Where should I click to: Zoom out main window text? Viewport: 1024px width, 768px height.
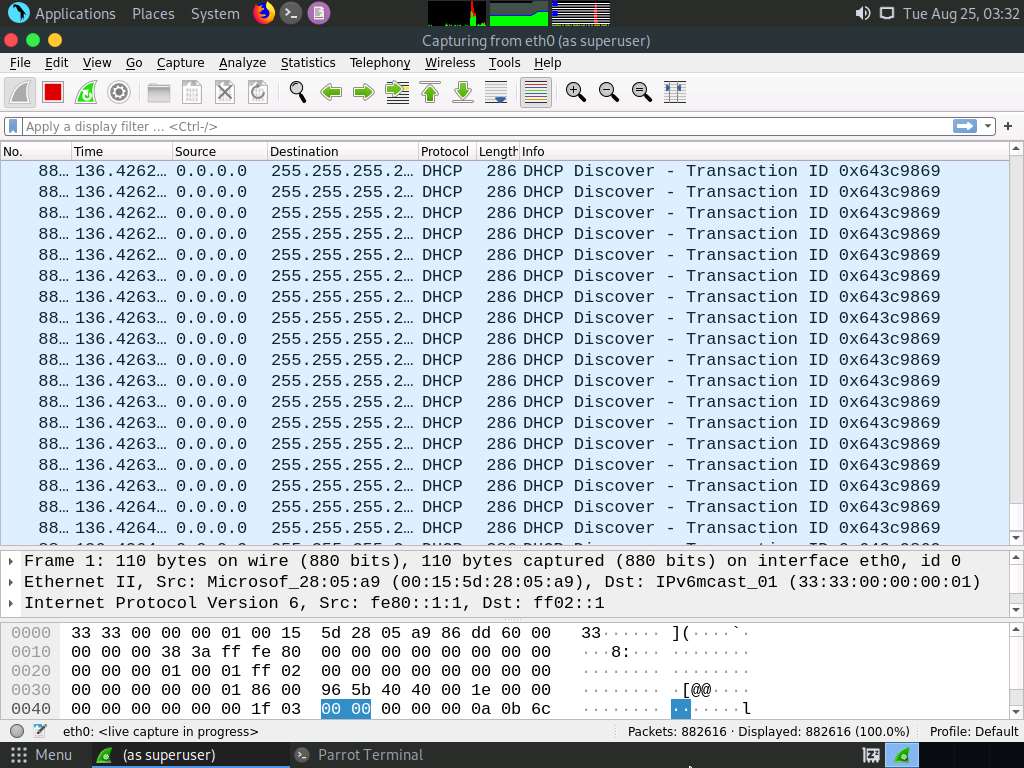point(609,92)
